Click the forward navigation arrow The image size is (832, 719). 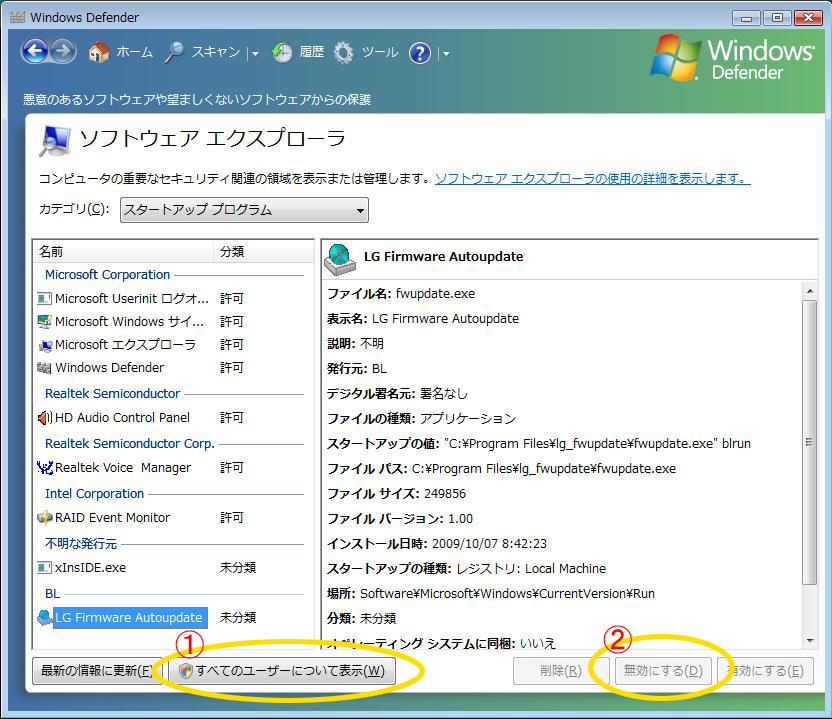63,52
